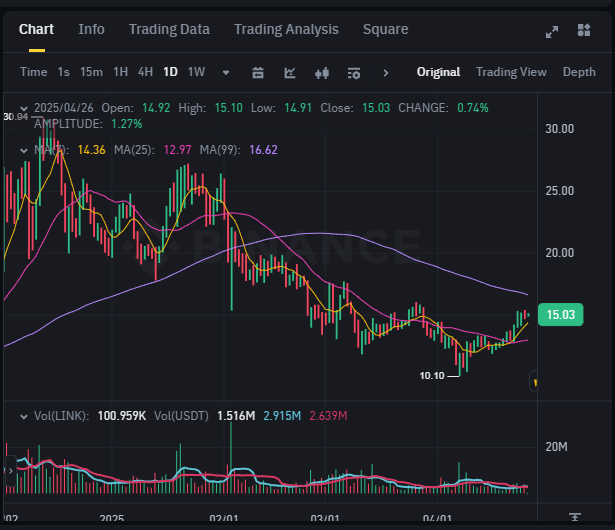Open the more time intervals dropdown
Screen dimensions: 615x530
226,73
